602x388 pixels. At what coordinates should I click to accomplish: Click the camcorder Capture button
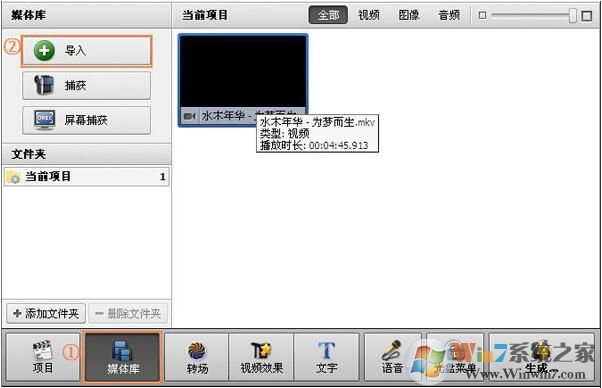pyautogui.click(x=86, y=86)
